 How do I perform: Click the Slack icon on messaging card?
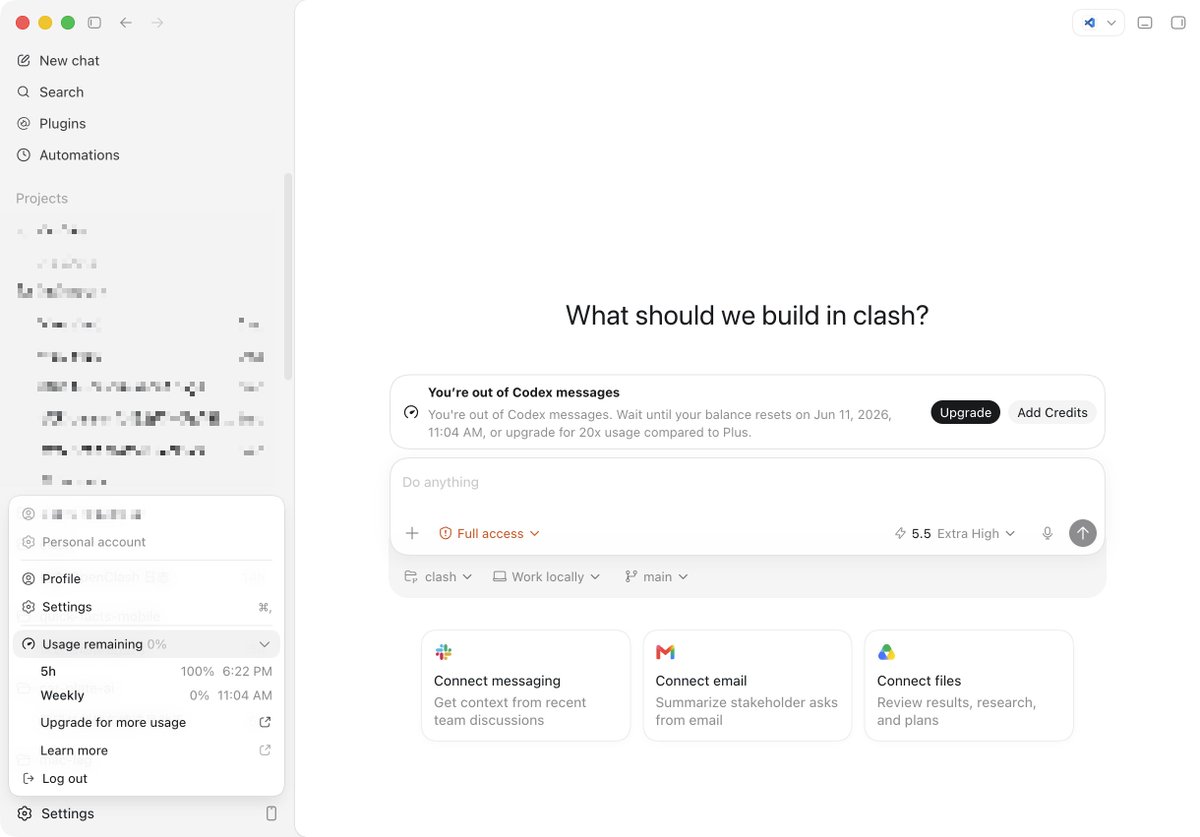point(444,652)
